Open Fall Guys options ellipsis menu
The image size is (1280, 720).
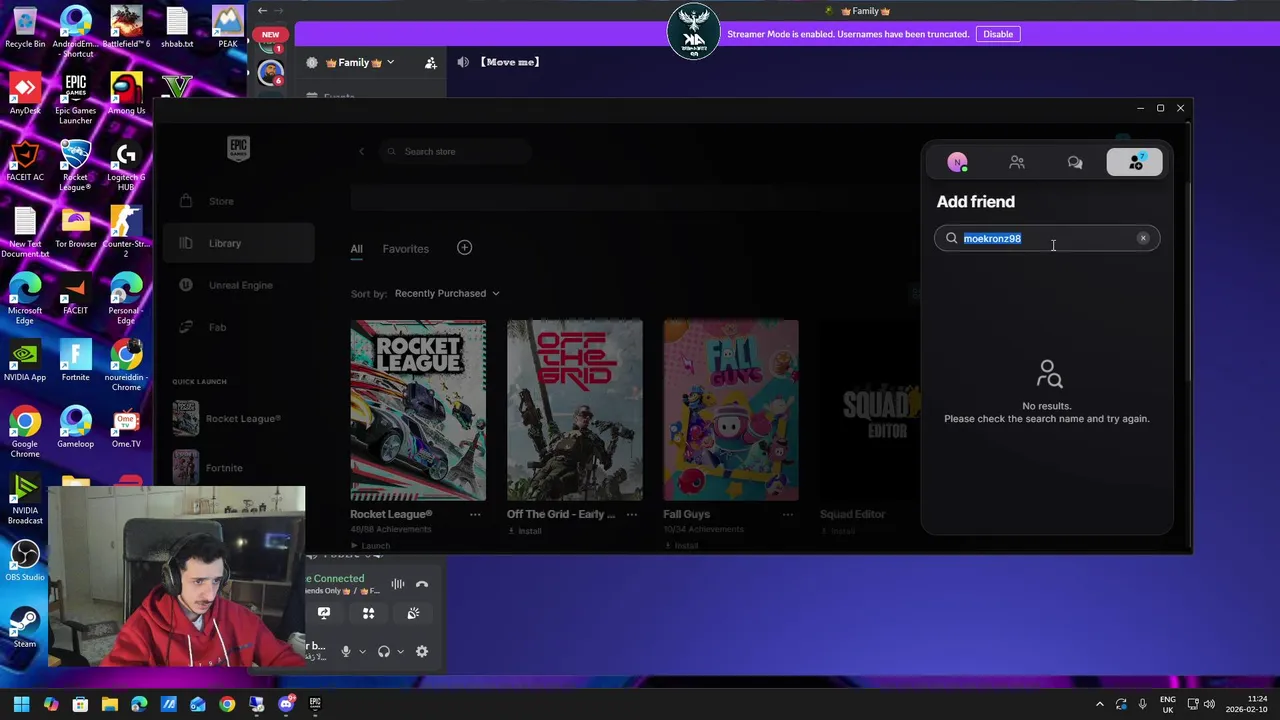(x=788, y=514)
